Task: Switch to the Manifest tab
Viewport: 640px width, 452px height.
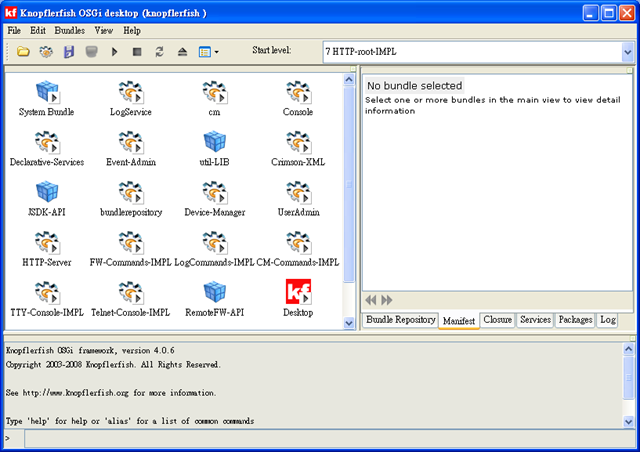Action: point(459,321)
